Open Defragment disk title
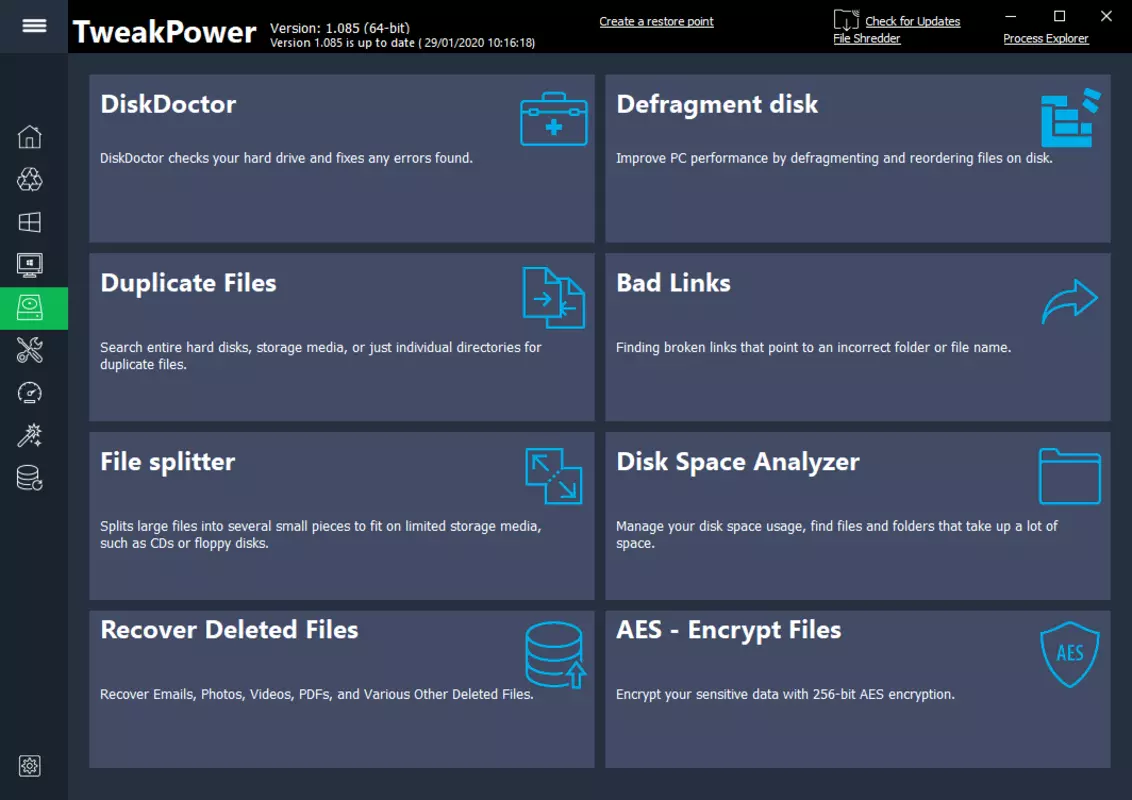 coord(717,105)
